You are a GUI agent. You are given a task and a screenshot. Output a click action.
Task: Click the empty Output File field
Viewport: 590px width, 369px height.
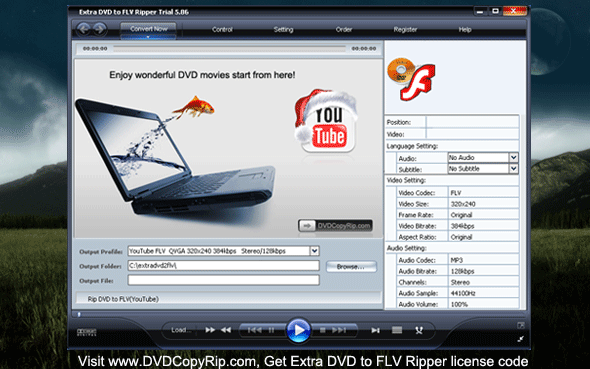[x=224, y=280]
